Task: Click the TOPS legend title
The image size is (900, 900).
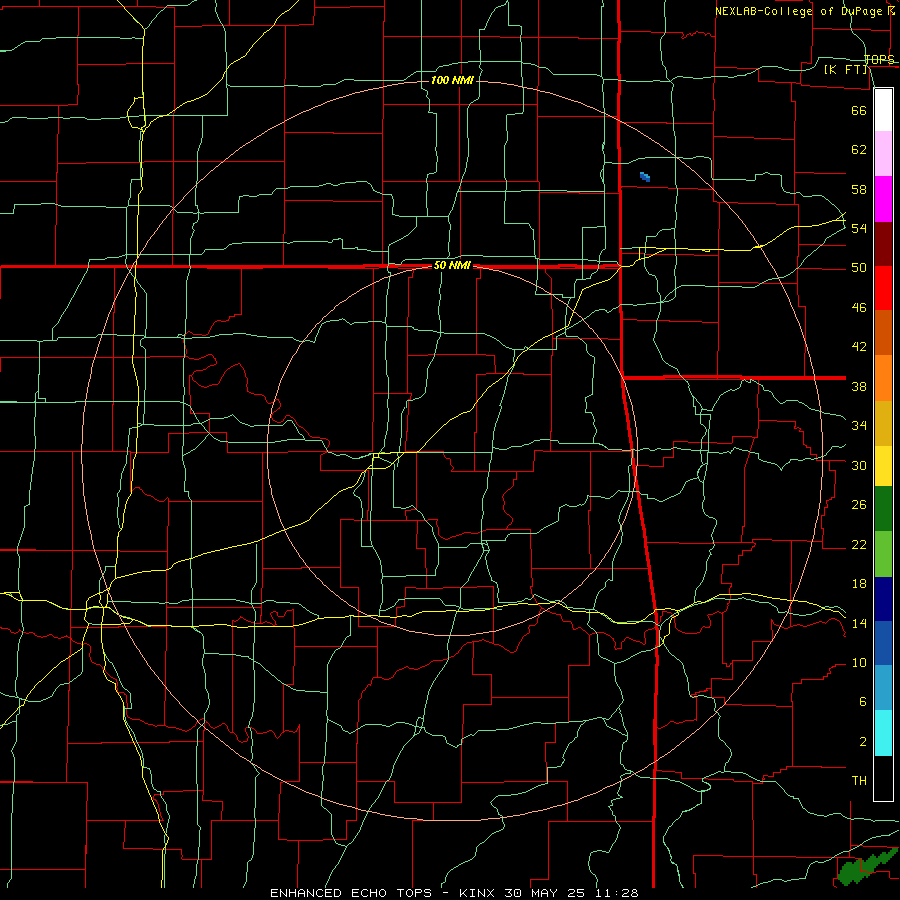Action: click(x=879, y=59)
